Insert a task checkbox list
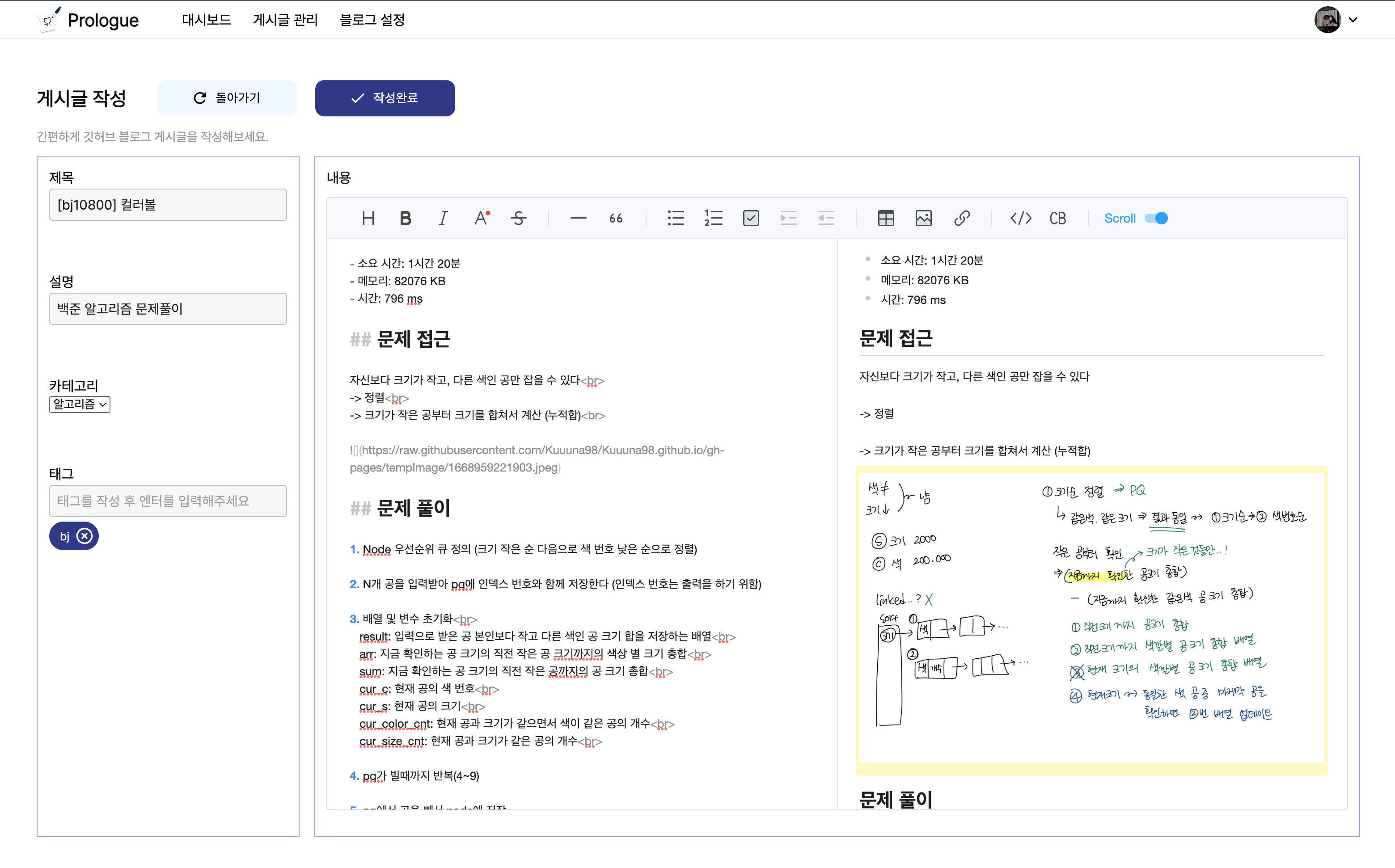Image resolution: width=1395 pixels, height=868 pixels. tap(751, 218)
